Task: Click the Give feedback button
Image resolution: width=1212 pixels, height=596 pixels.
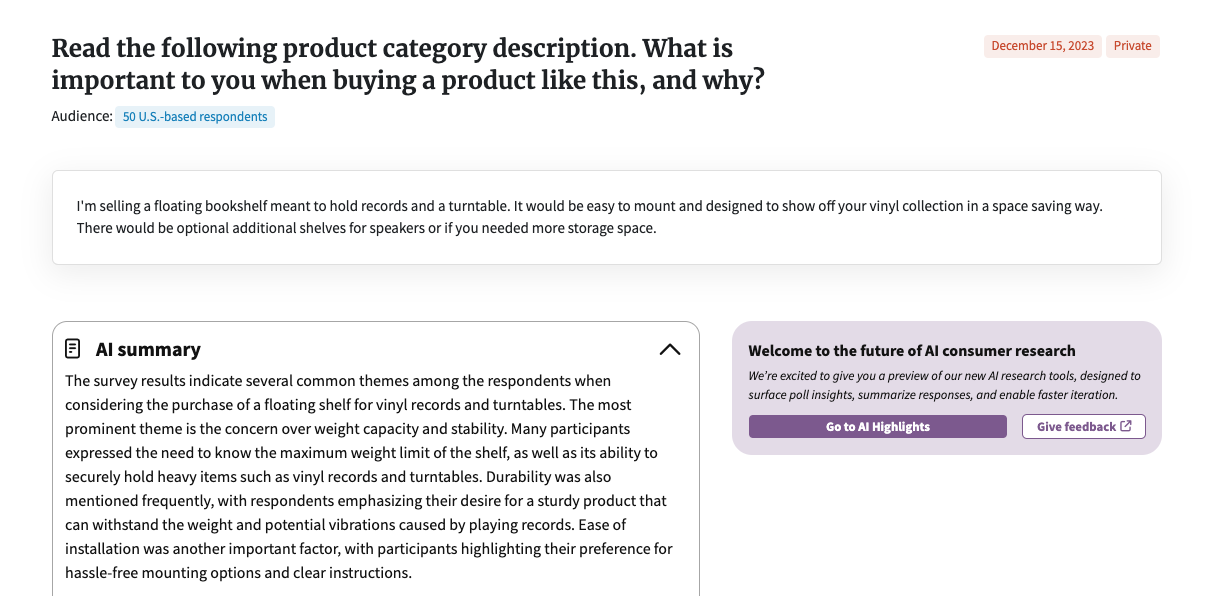Action: click(x=1083, y=426)
